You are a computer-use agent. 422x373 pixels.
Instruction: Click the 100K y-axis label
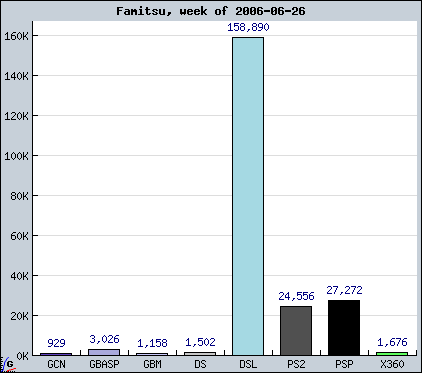point(16,156)
